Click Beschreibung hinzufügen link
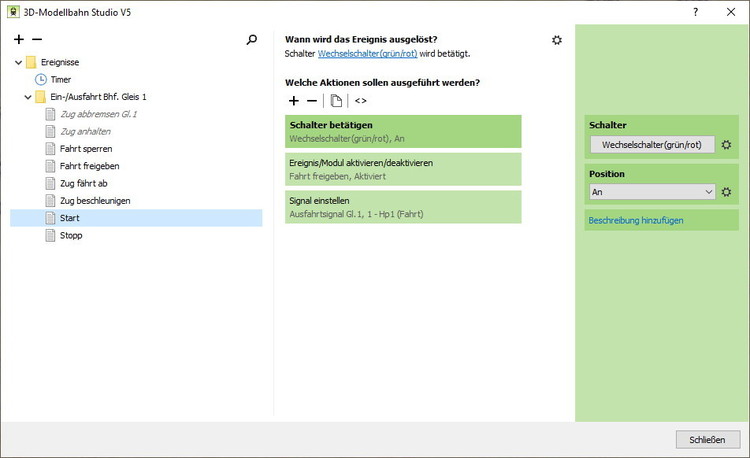Viewport: 750px width, 458px height. click(636, 220)
